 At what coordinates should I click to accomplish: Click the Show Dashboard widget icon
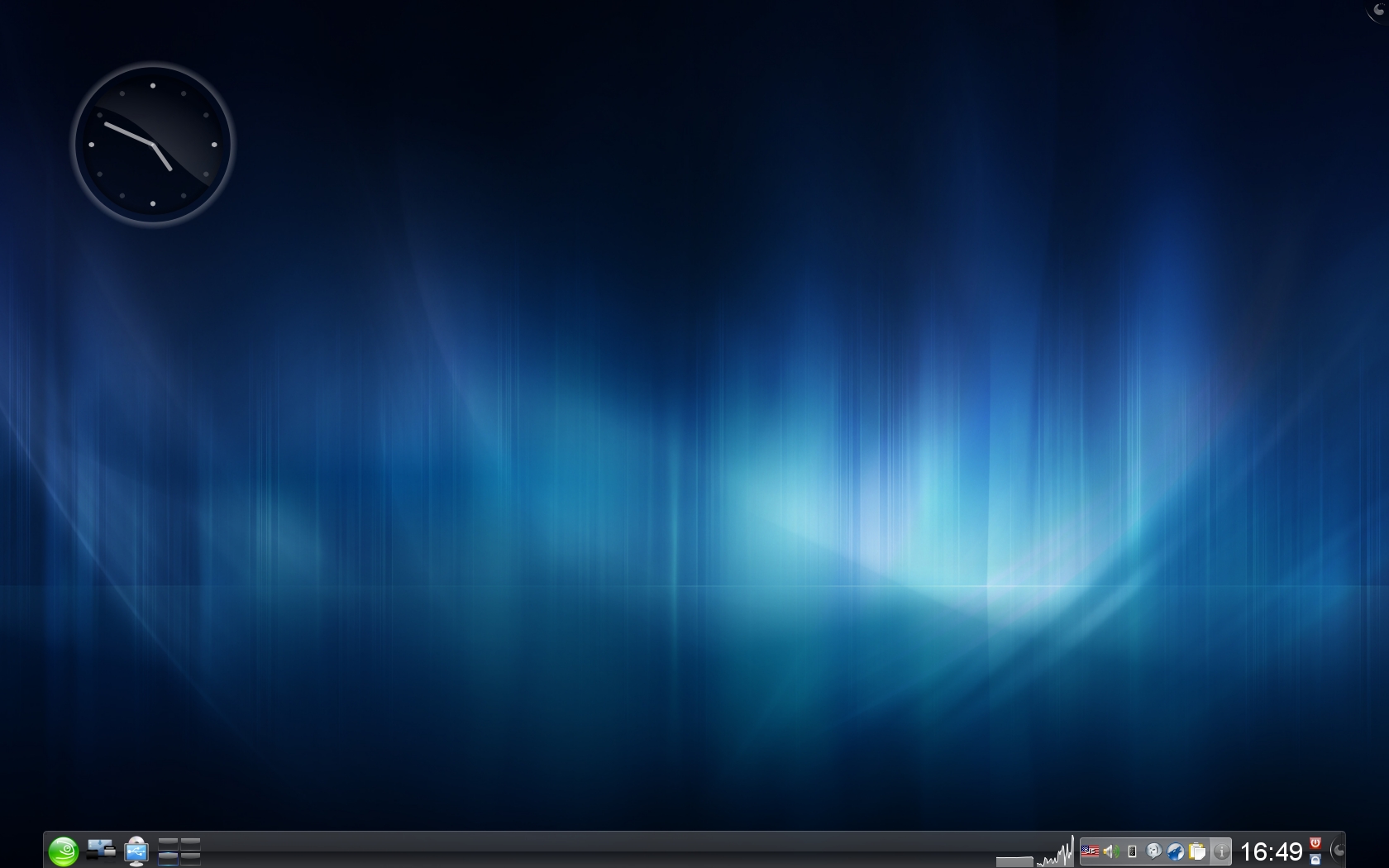click(x=101, y=849)
